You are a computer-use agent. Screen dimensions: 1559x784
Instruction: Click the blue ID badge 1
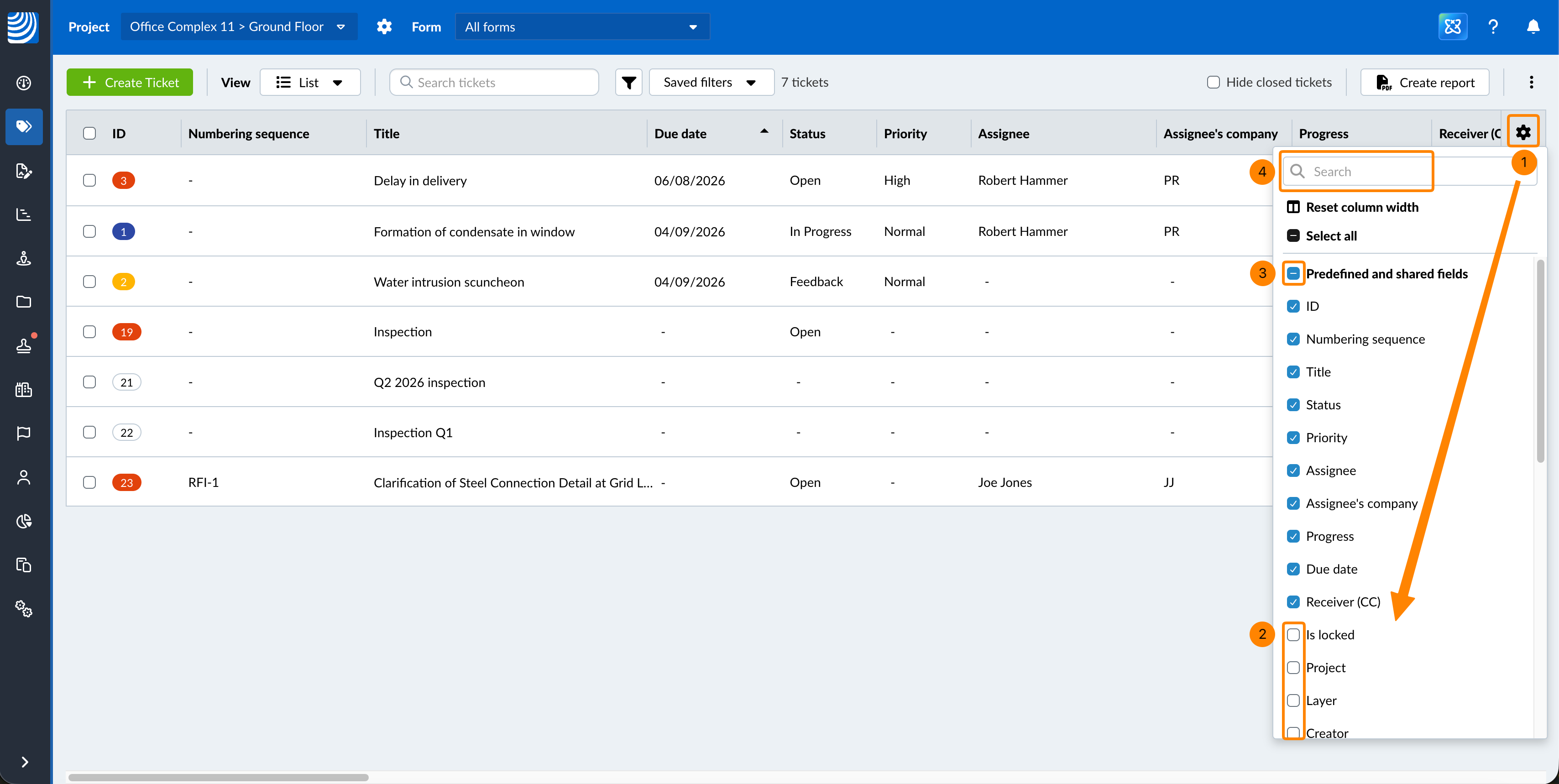coord(124,232)
